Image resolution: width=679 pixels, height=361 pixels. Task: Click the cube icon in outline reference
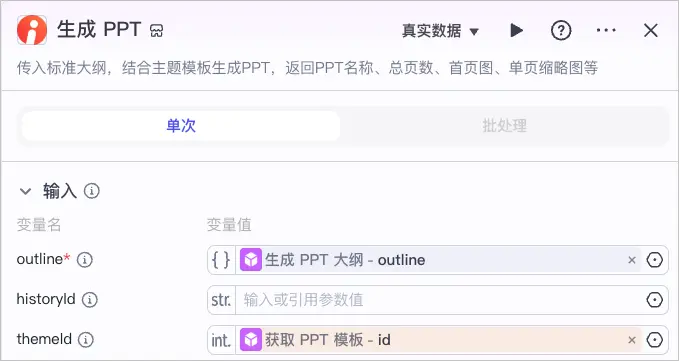[251, 260]
